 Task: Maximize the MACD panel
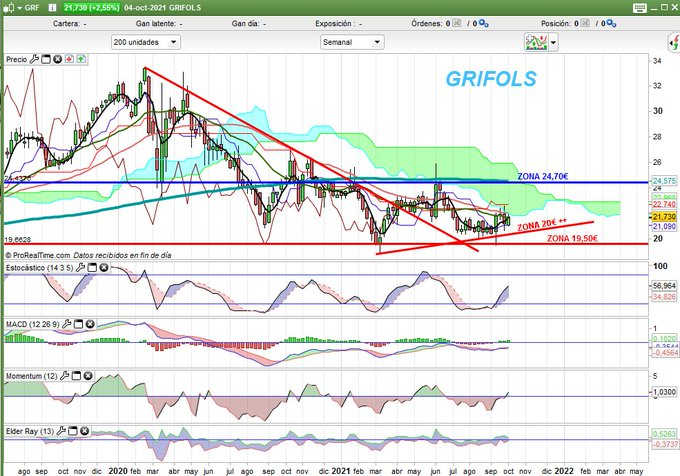(78, 324)
